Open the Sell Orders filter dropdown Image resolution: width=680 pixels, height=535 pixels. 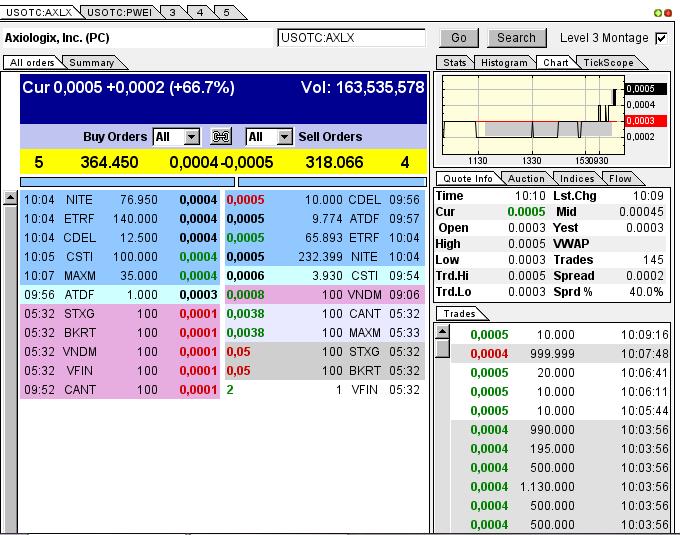284,137
